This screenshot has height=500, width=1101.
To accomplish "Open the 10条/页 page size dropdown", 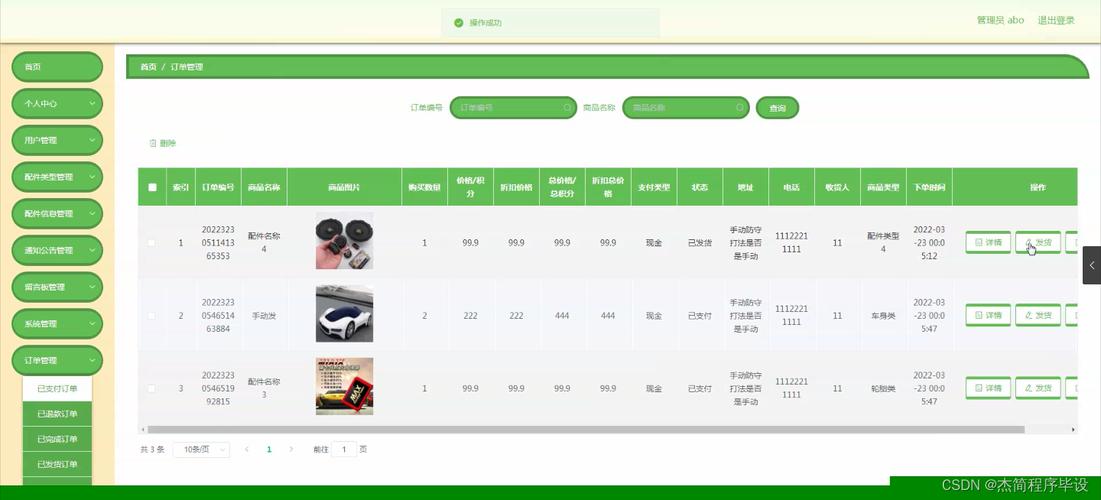I will 201,450.
